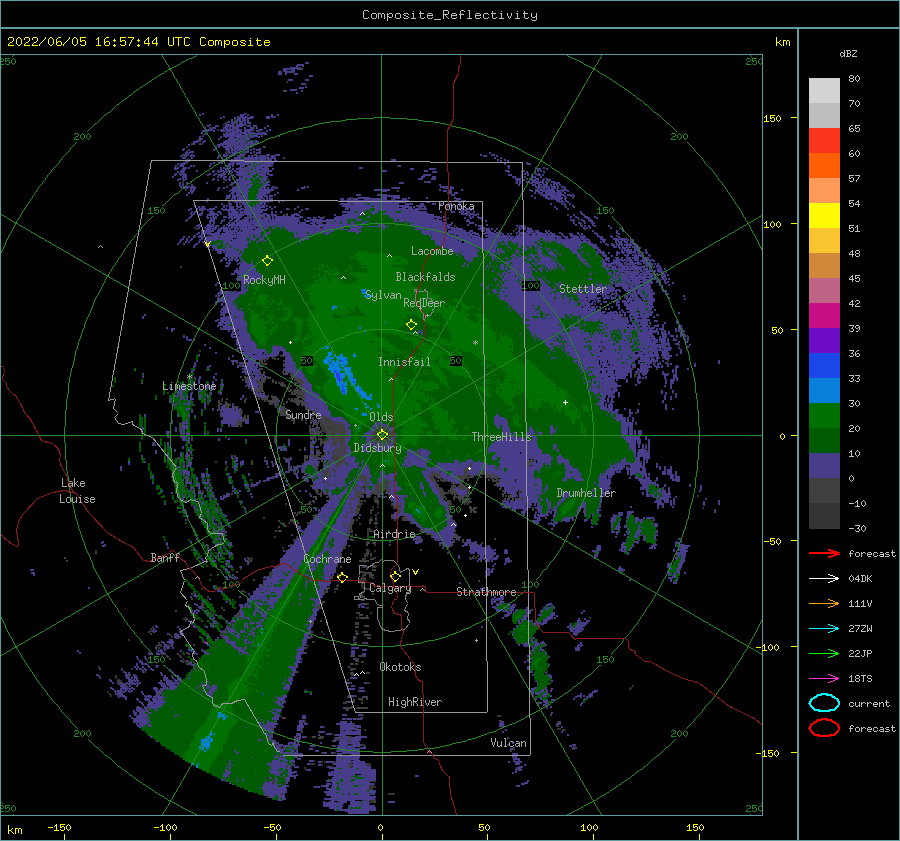Click the Drumheller town label
Viewport: 900px width, 841px height.
pos(586,493)
